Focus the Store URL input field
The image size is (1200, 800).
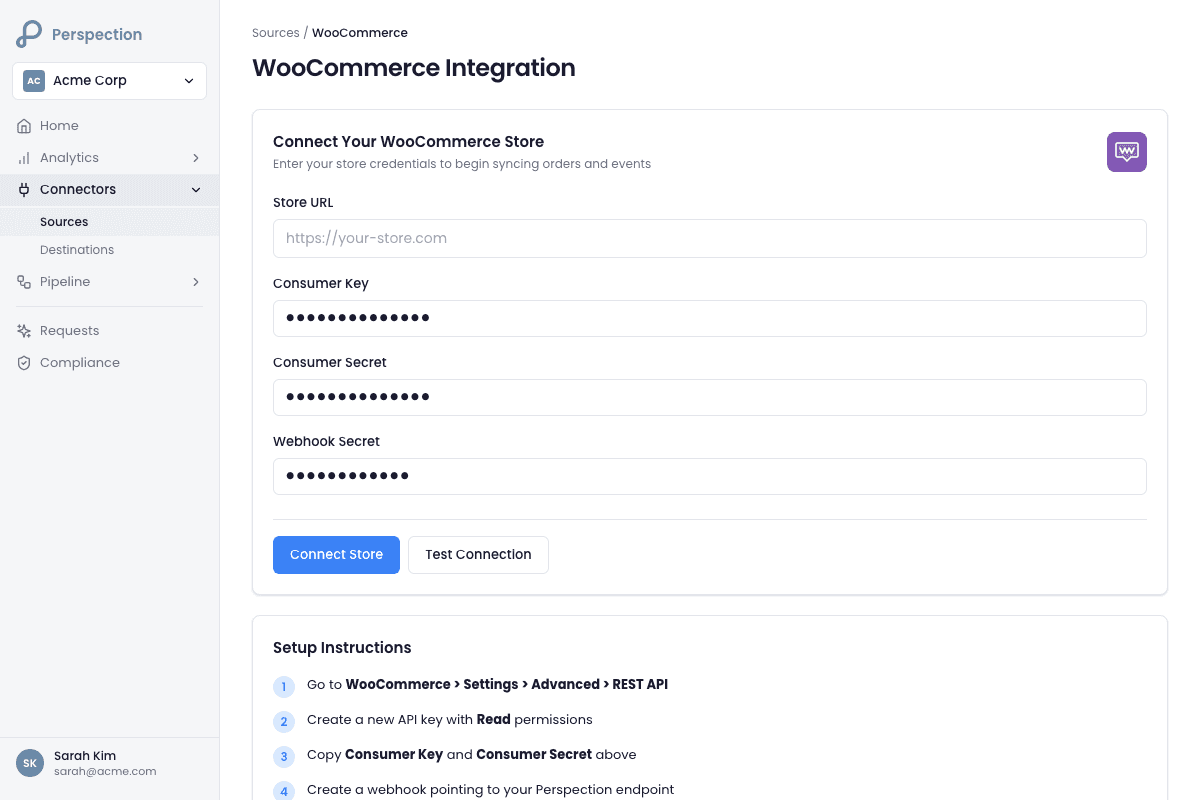710,239
